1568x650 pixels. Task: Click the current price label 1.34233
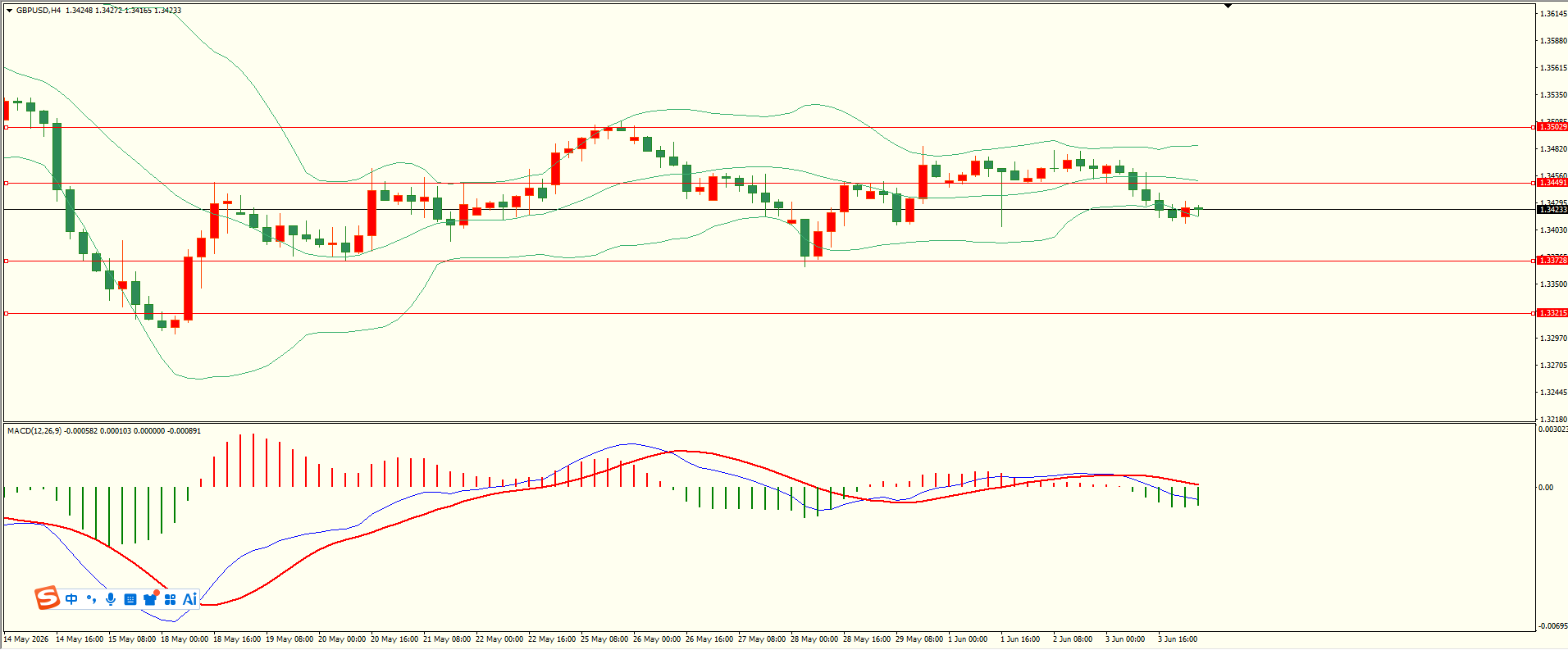coord(1552,210)
